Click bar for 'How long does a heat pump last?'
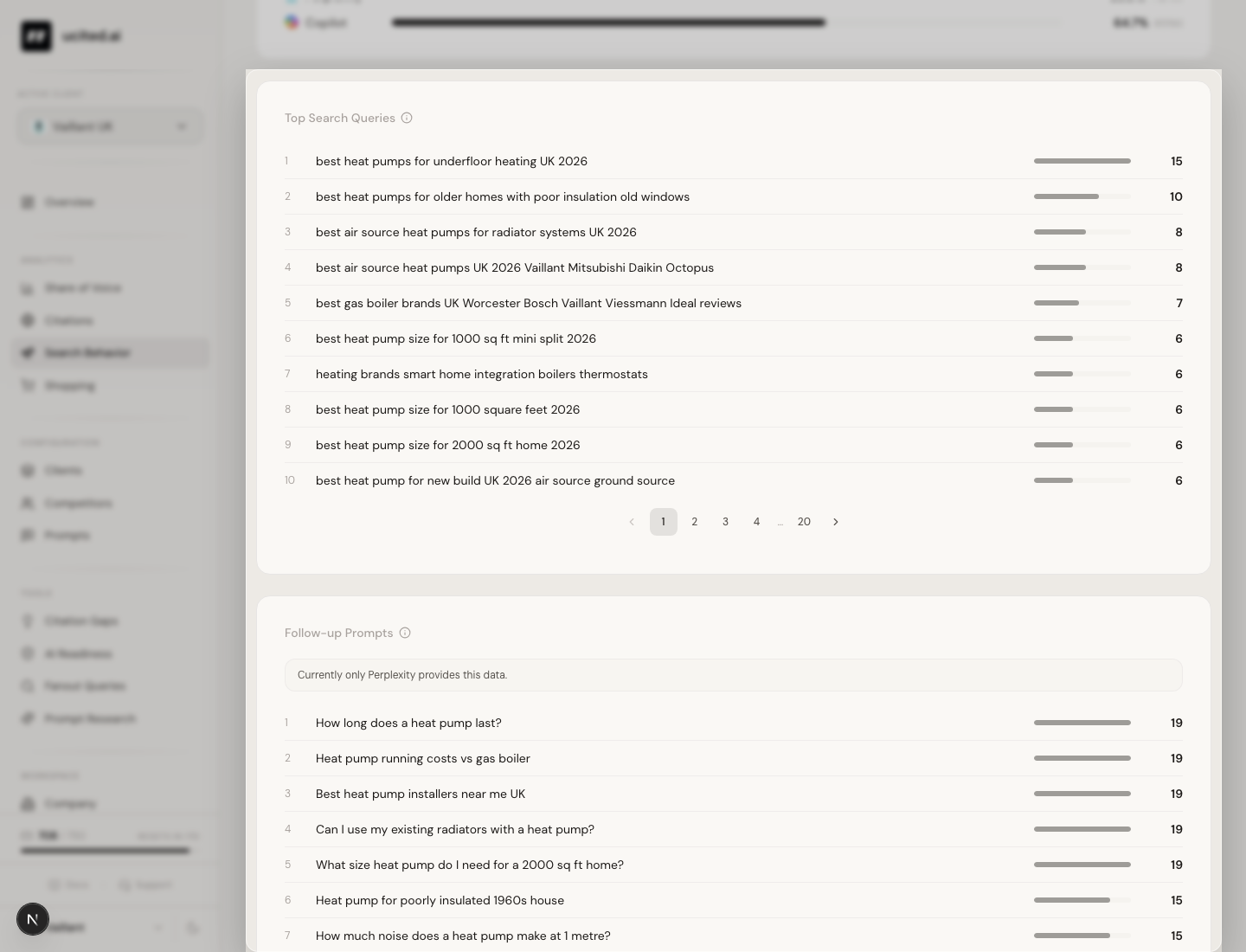This screenshot has height=952, width=1246. 1082,723
